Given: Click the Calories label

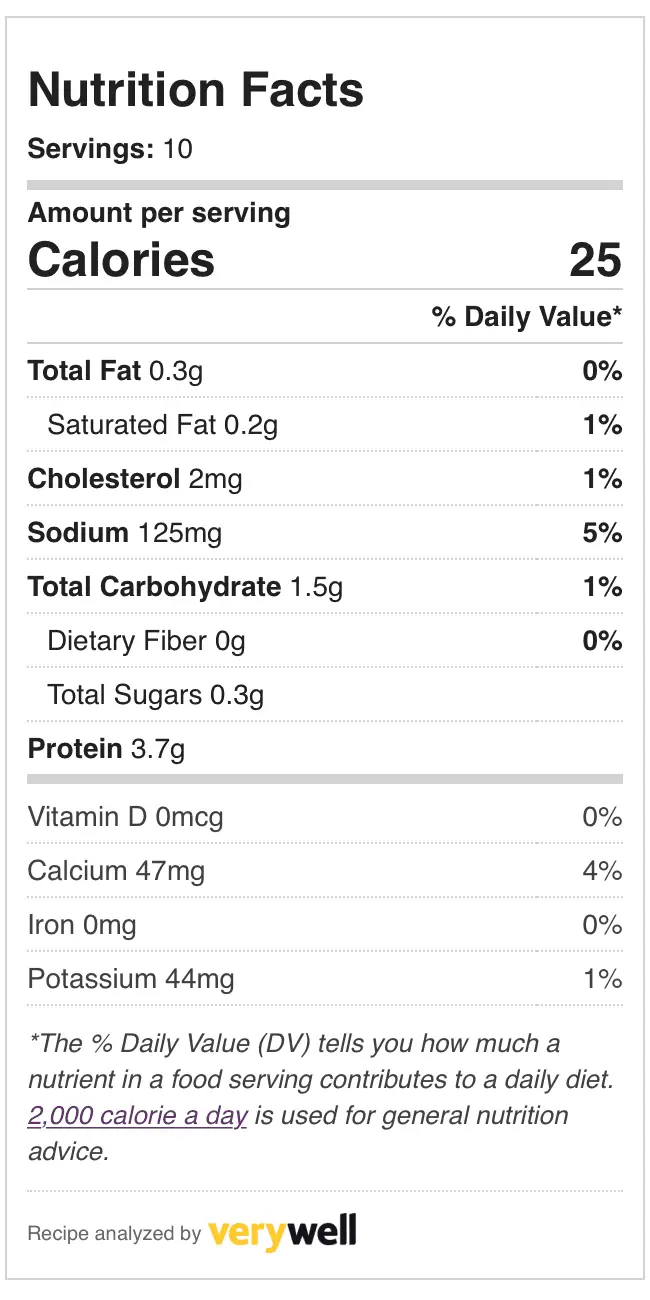Looking at the screenshot, I should 121,260.
